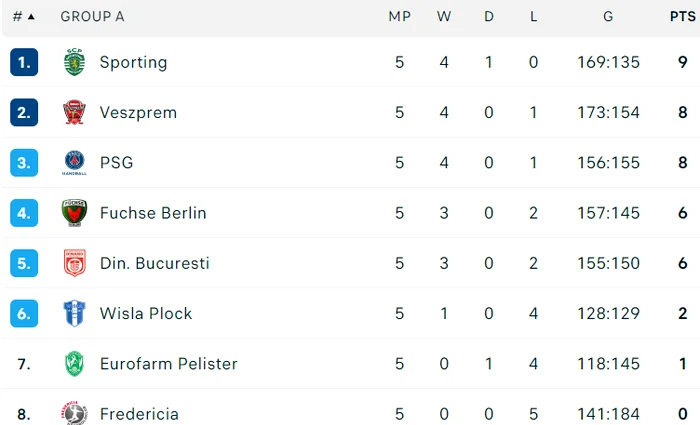This screenshot has width=700, height=425.
Task: Open Eurofarm Pelister team link
Action: pos(169,364)
